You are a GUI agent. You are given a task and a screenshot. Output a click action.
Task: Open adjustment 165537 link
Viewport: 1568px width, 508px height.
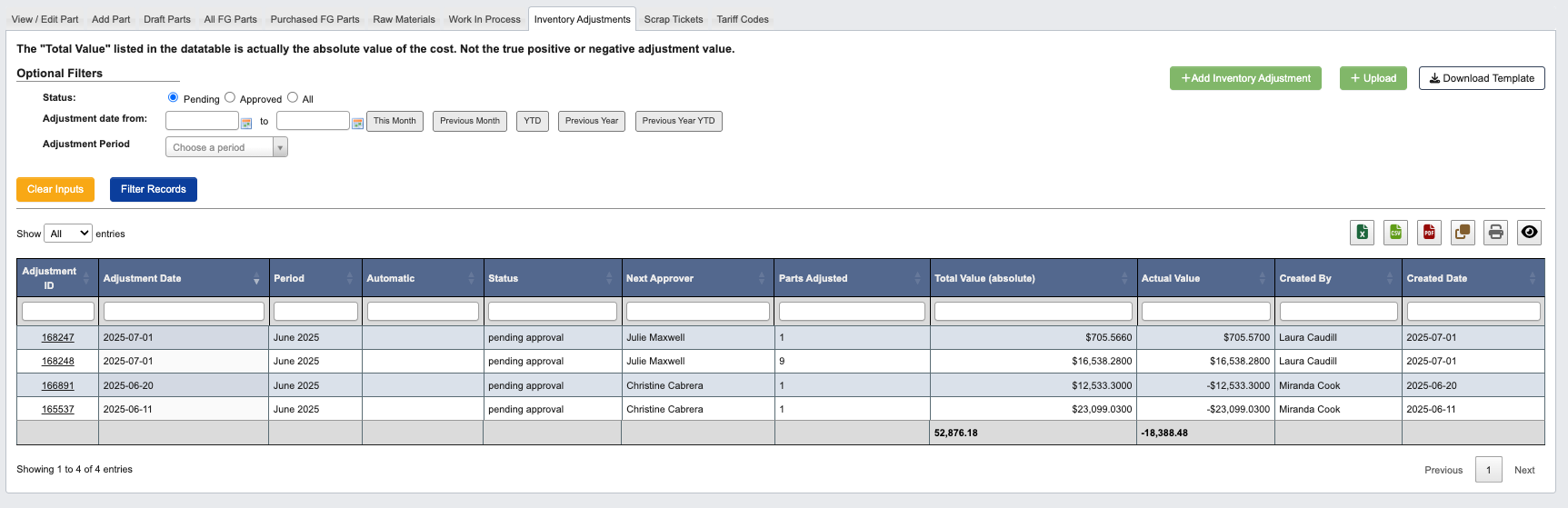(x=58, y=409)
